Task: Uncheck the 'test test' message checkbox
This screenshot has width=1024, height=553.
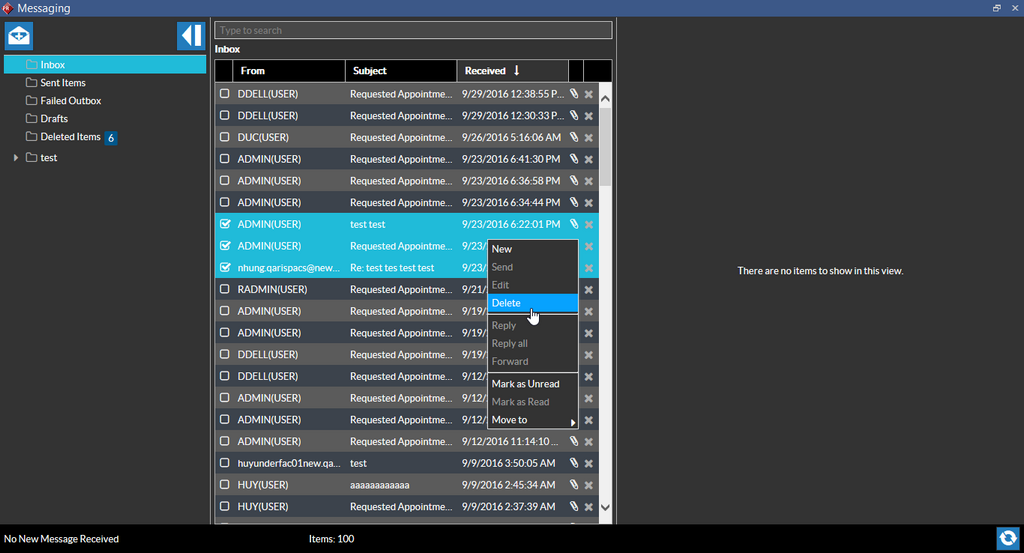Action: click(225, 224)
